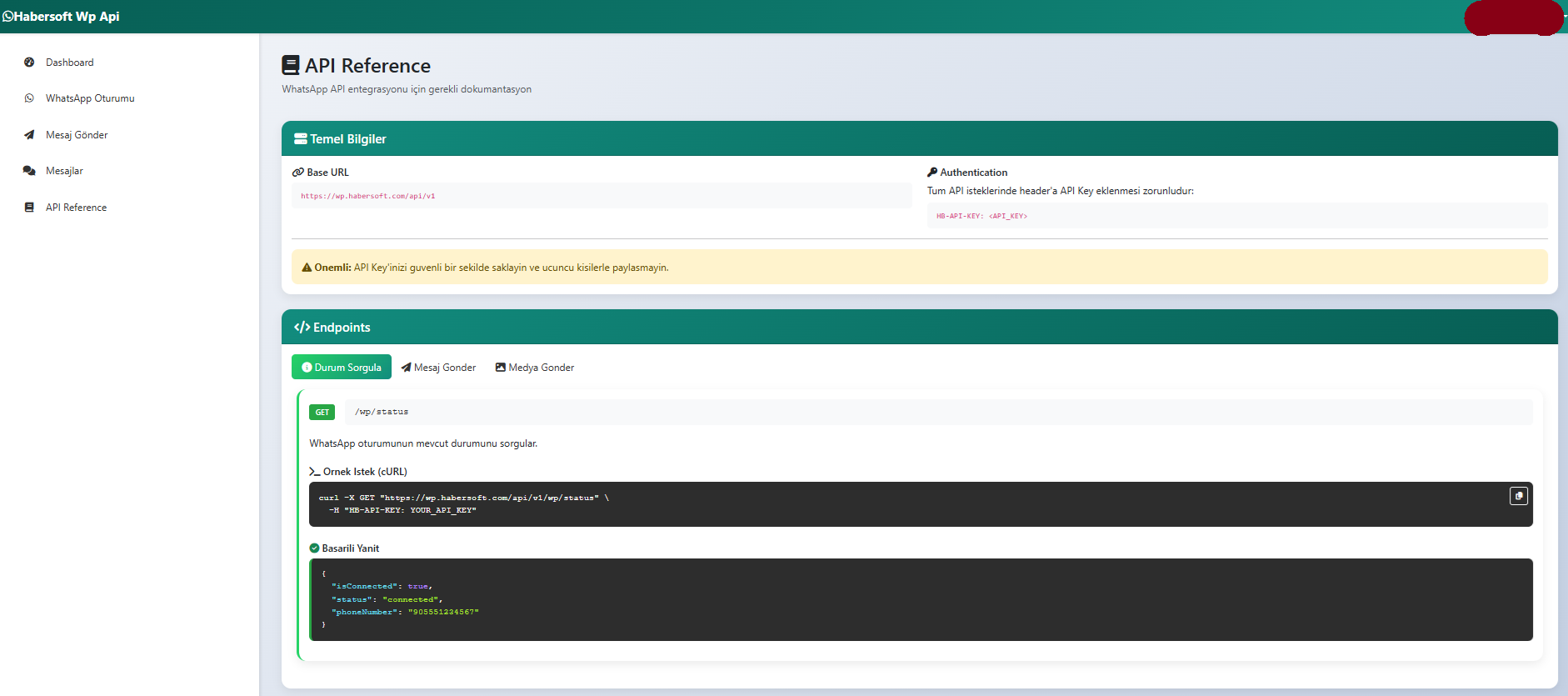Click the "isConnected": true response line

point(382,586)
